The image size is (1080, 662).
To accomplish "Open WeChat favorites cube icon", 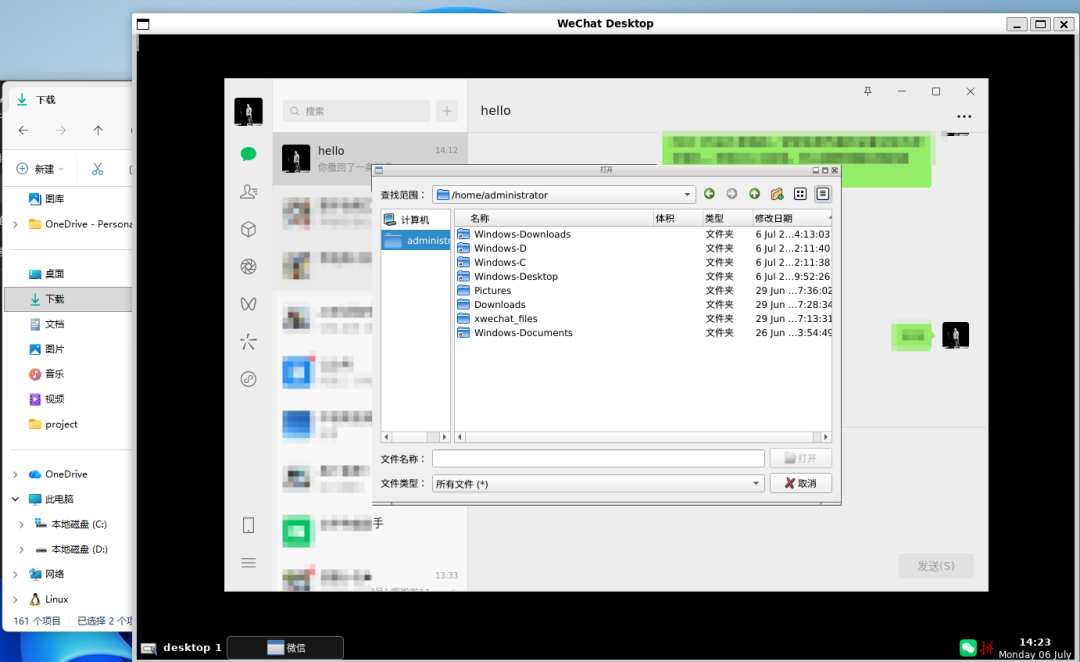I will coord(249,229).
